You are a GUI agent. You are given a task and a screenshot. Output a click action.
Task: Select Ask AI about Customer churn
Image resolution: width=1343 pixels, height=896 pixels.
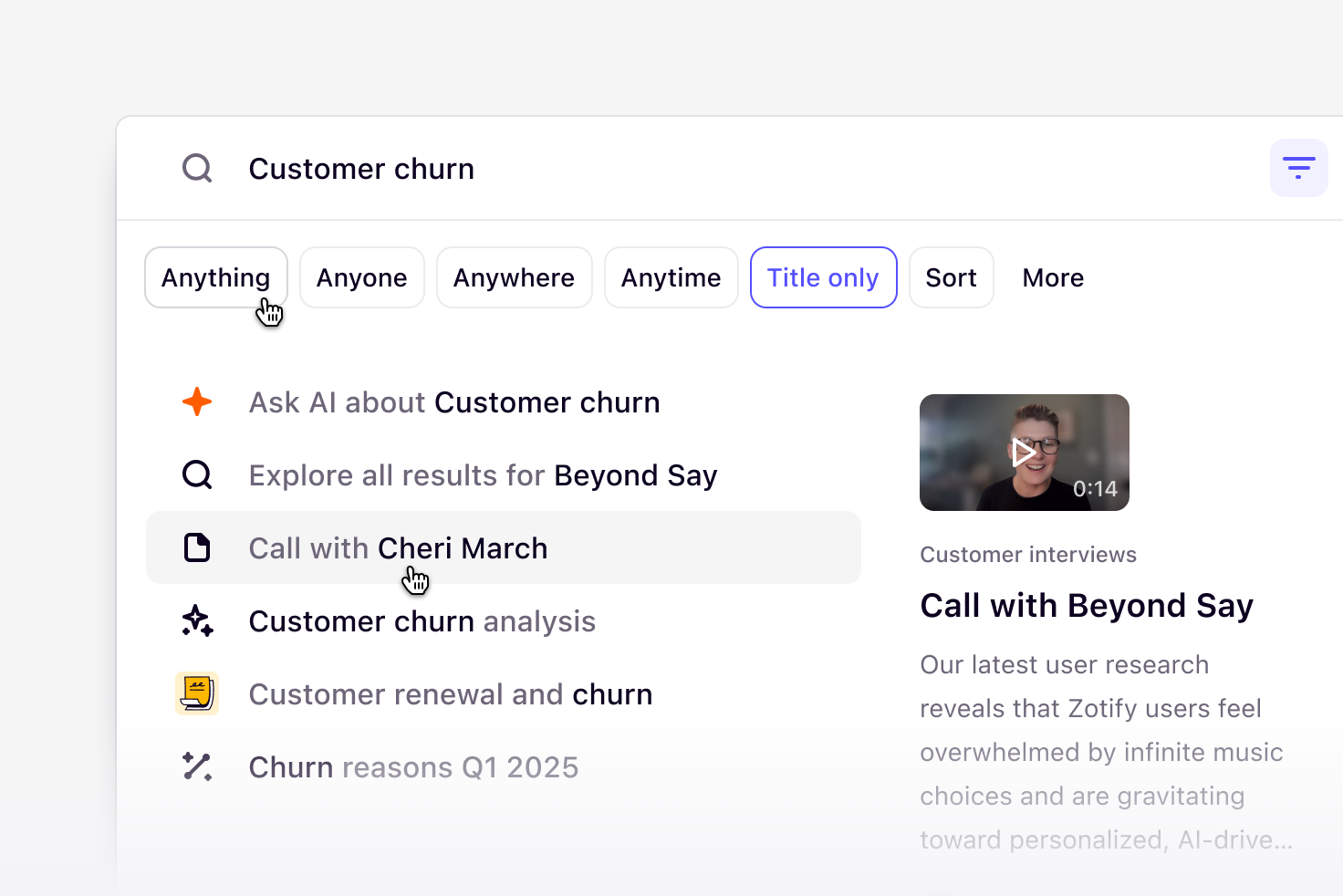pos(454,402)
